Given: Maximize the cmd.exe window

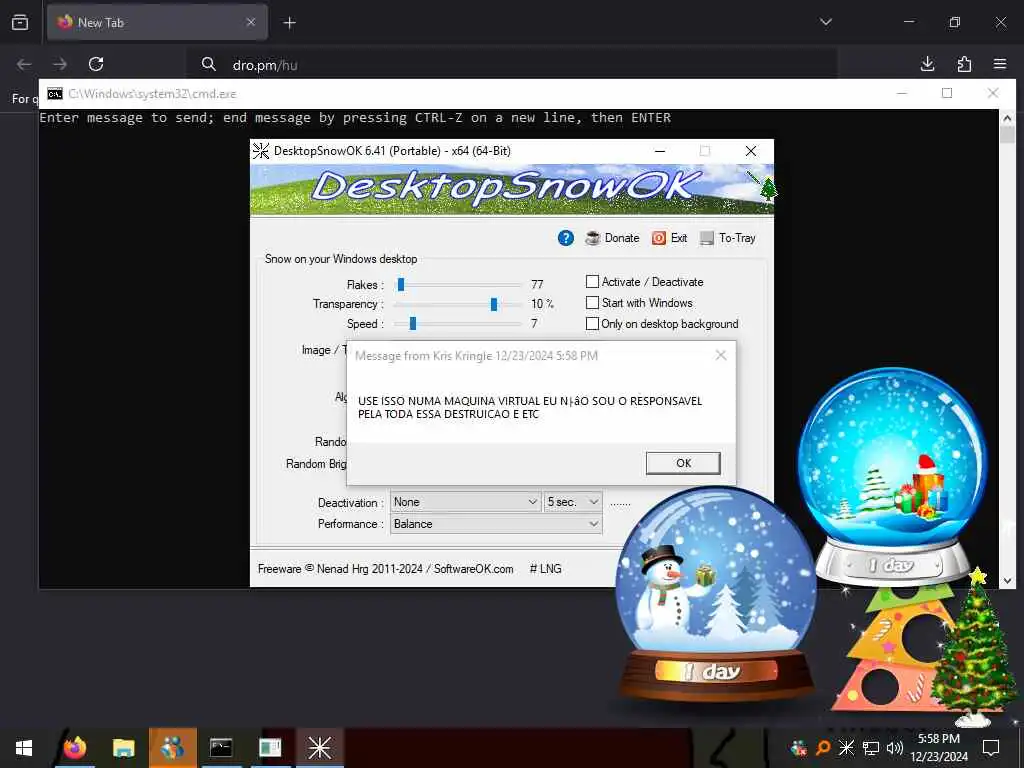Looking at the screenshot, I should pos(947,93).
